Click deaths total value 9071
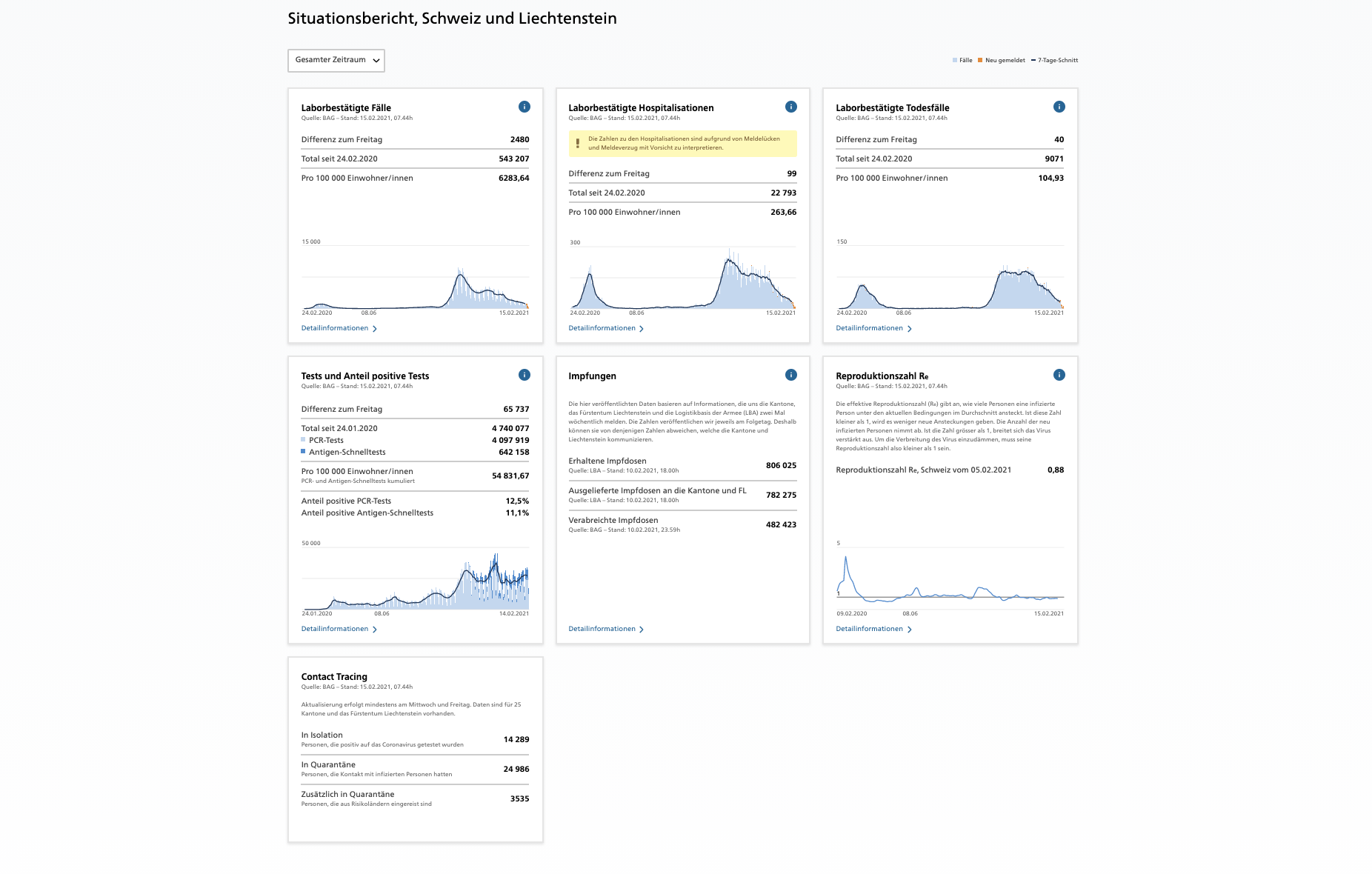The height and width of the screenshot is (874, 1372). pos(1054,159)
